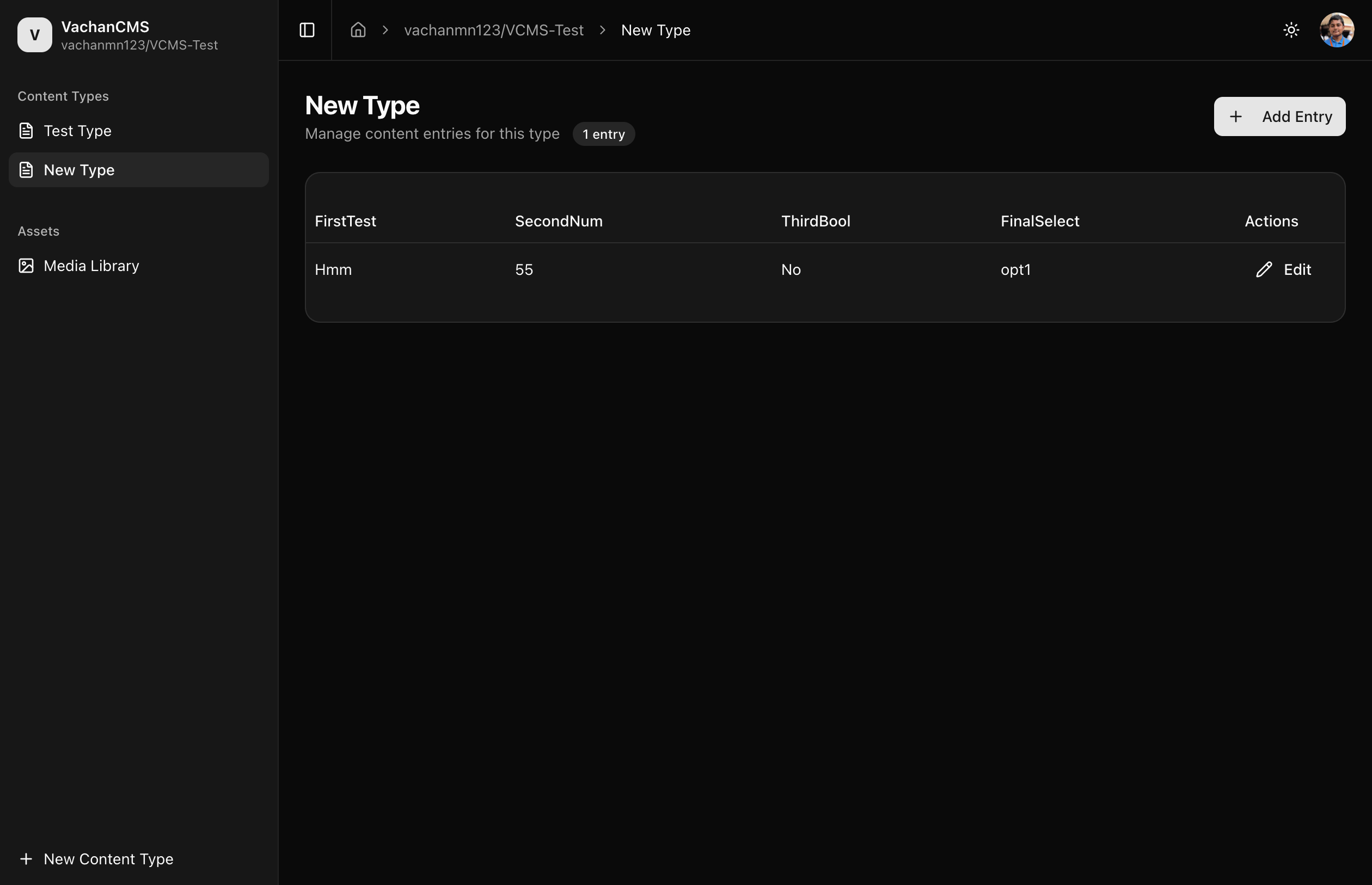This screenshot has width=1372, height=885.
Task: Toggle the light/dark theme sun icon
Action: tap(1291, 30)
